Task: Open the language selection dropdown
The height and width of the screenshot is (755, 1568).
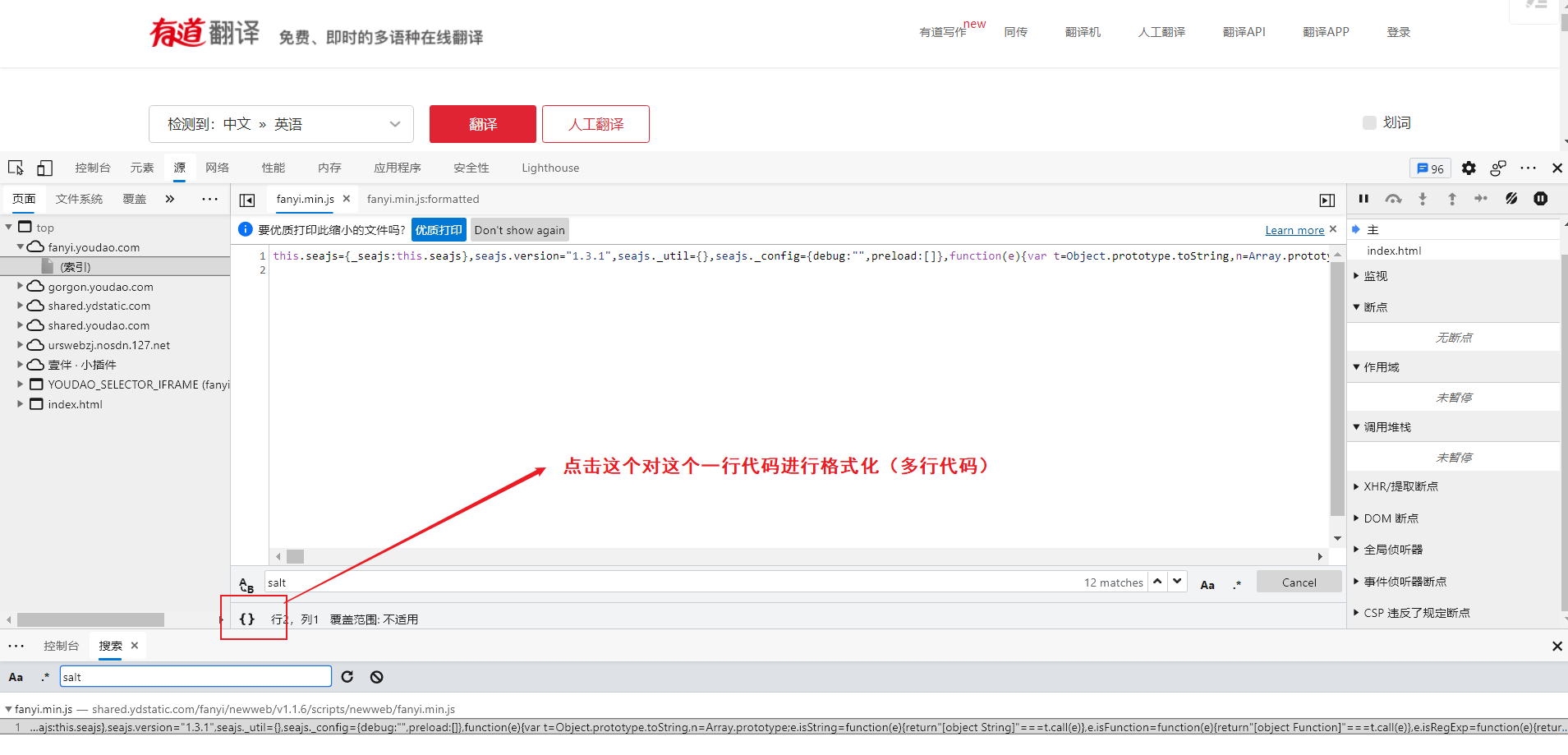Action: pyautogui.click(x=281, y=124)
